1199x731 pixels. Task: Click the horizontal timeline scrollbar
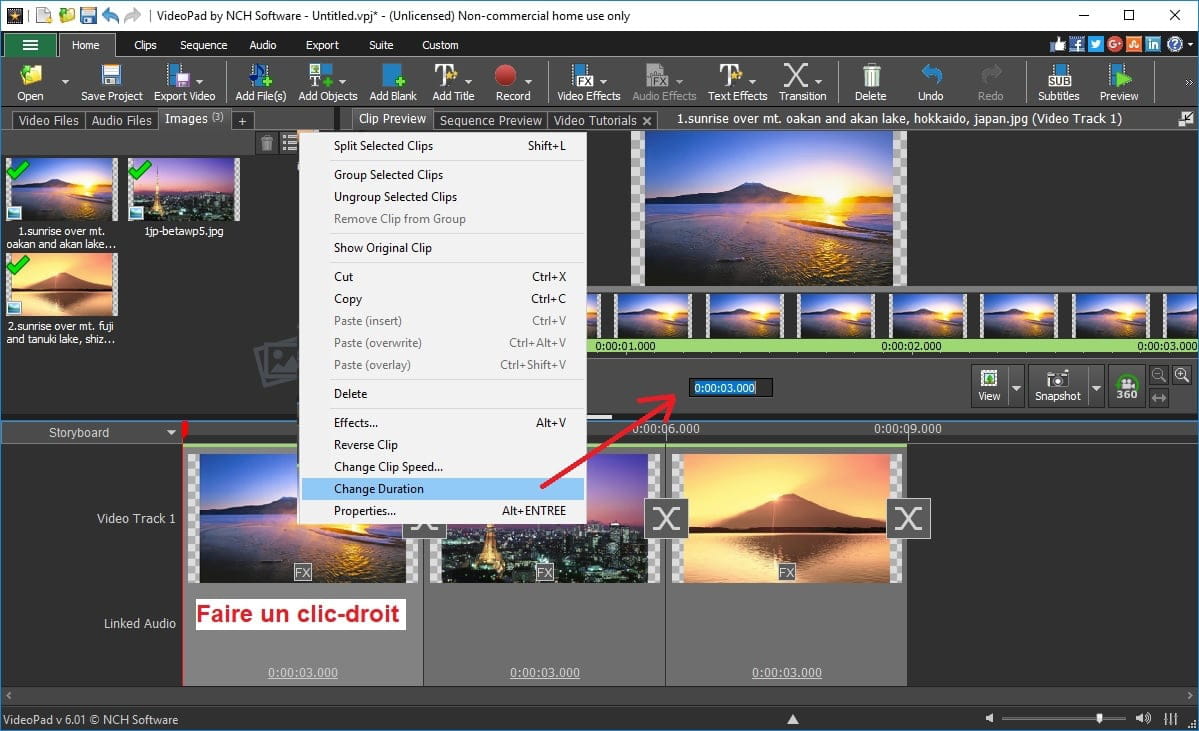(599, 695)
